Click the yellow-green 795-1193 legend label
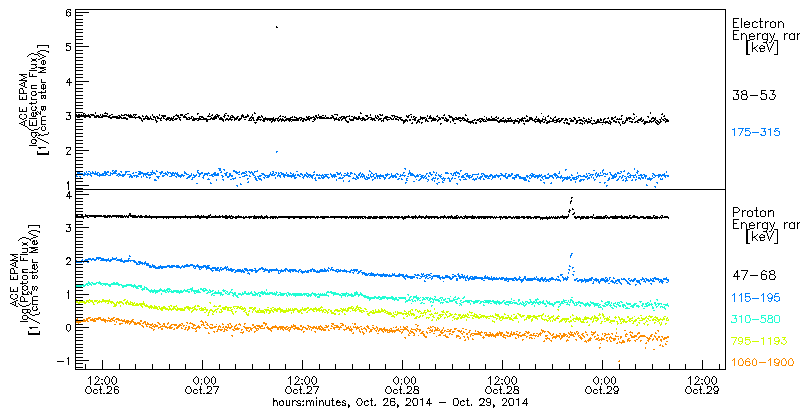 760,341
